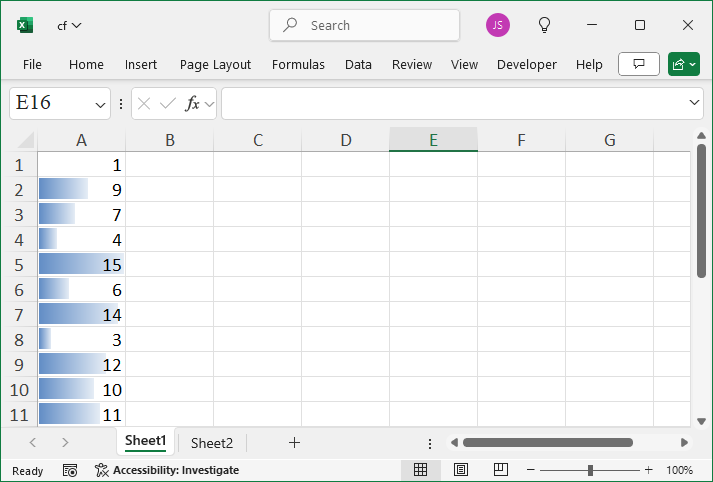The height and width of the screenshot is (482, 713).
Task: Switch to Normal view icon
Action: (421, 470)
